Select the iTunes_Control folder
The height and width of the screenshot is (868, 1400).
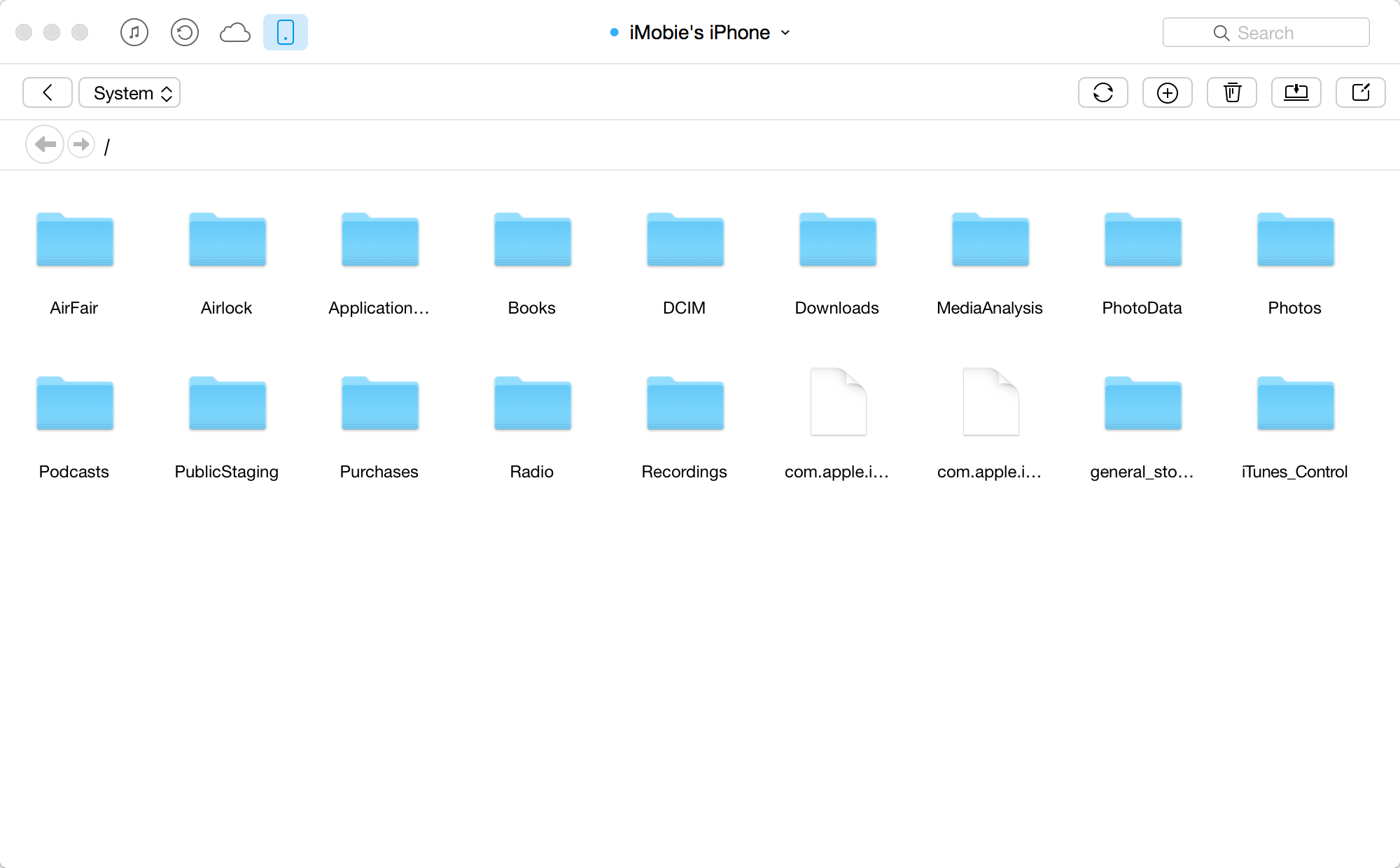click(x=1295, y=404)
